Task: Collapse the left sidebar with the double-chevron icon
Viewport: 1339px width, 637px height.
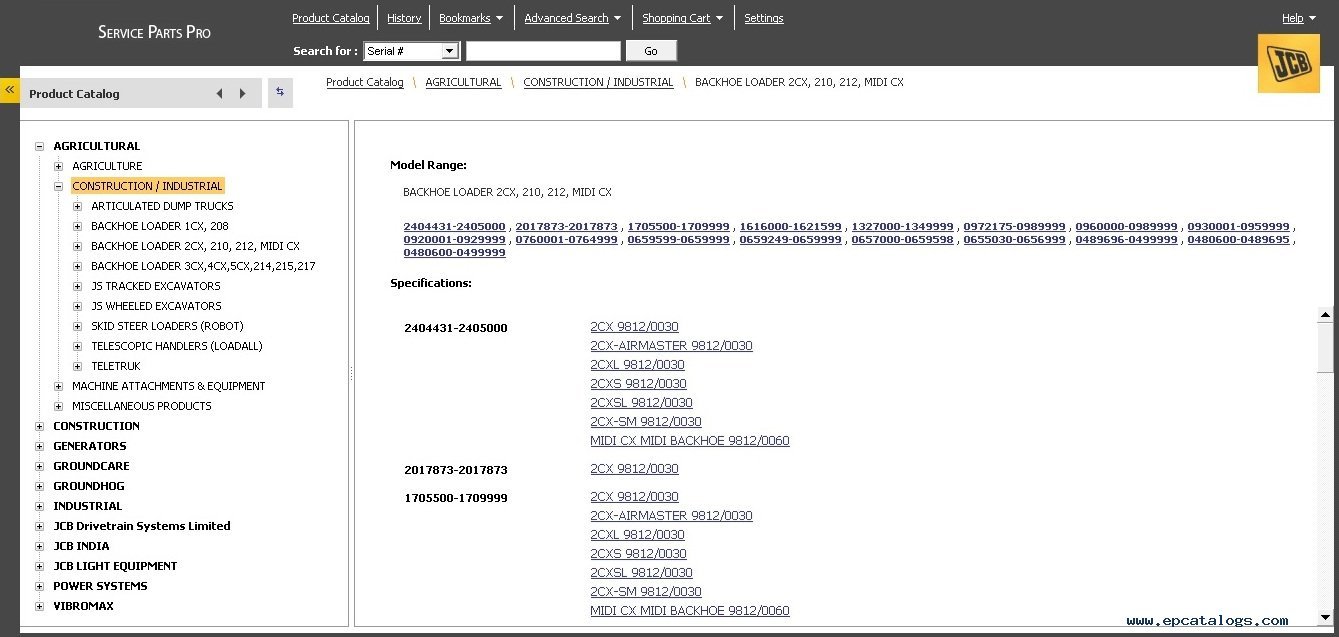Action: (x=10, y=90)
